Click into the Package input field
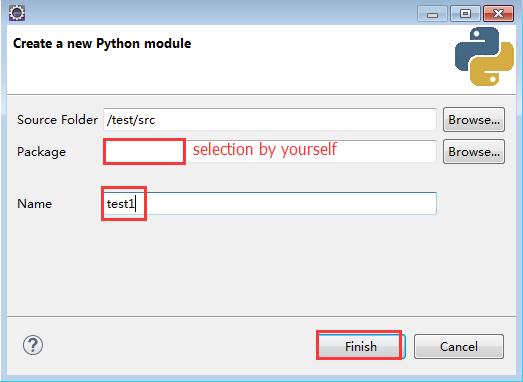 [x=270, y=151]
